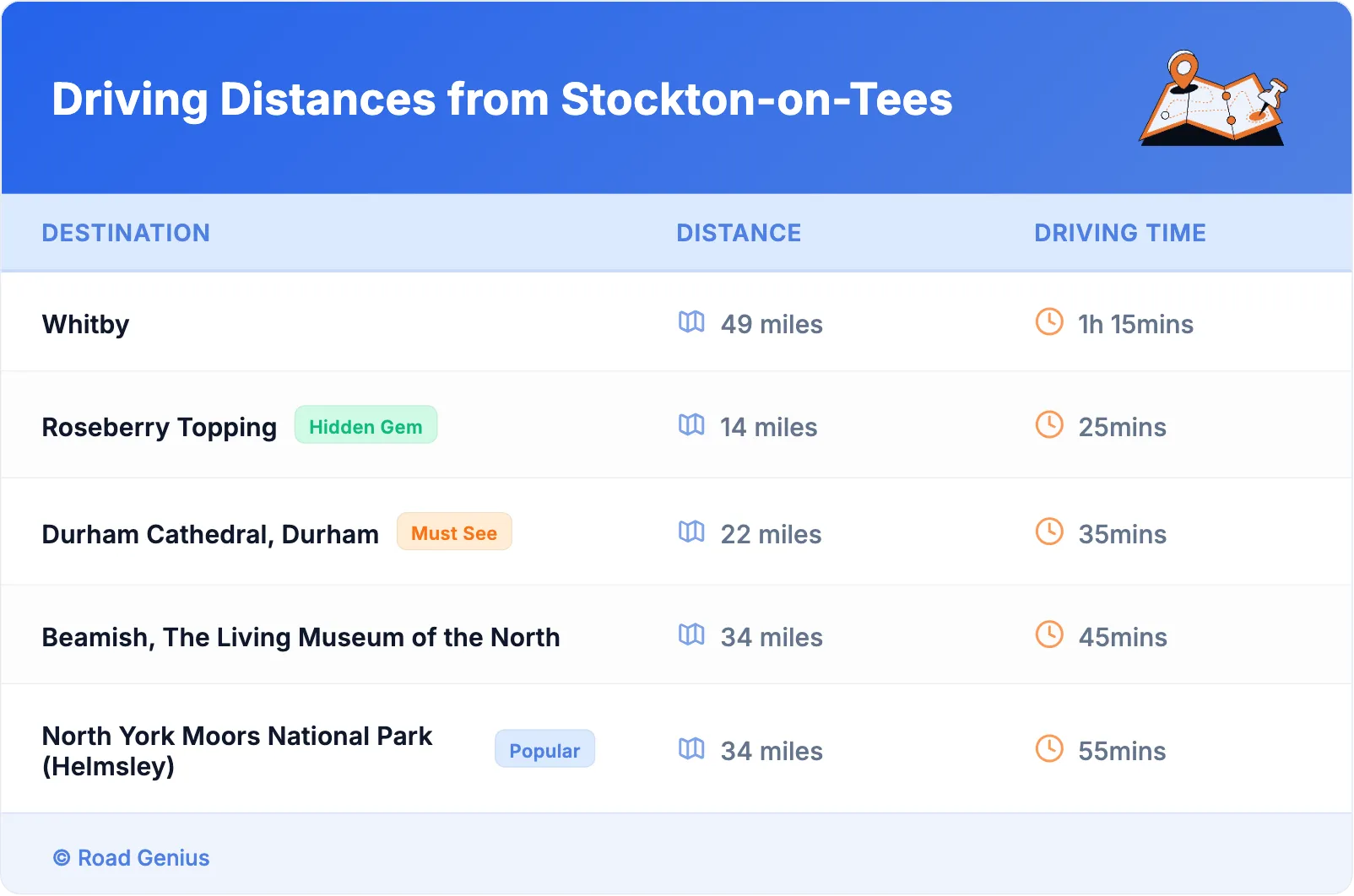Click the 35mins driving time

(x=1122, y=535)
